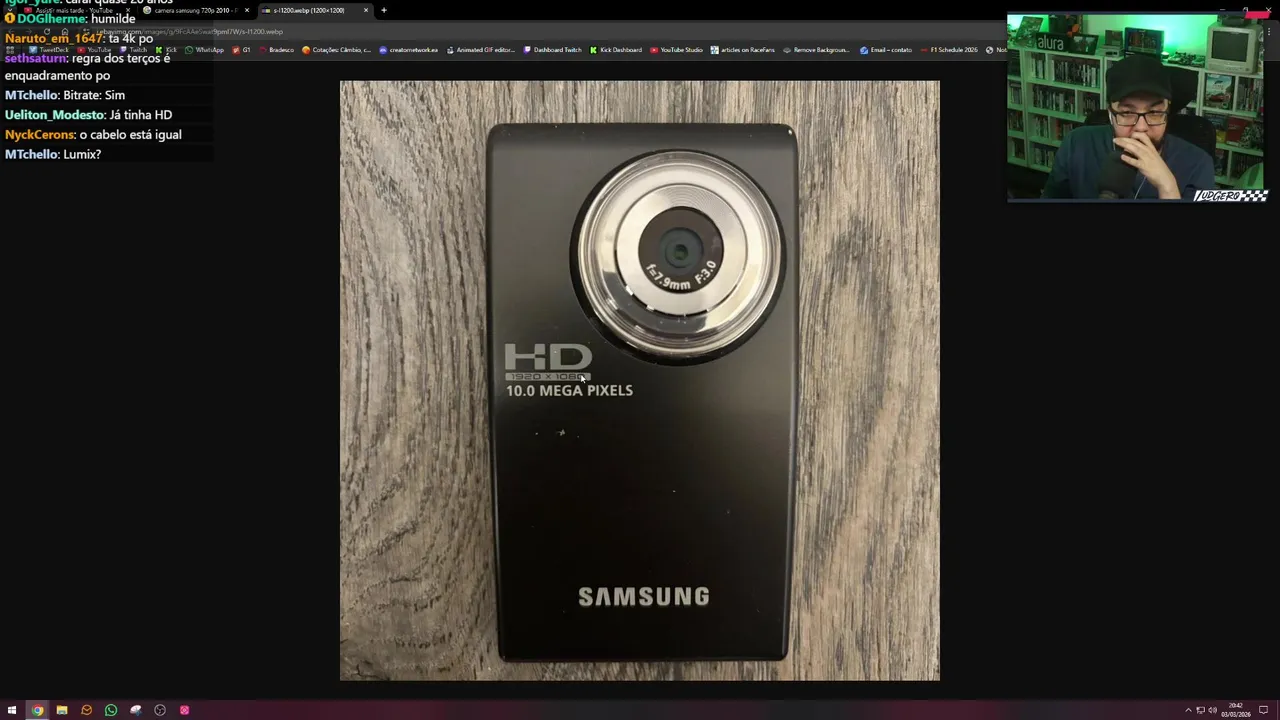Open the Kick Dashboard bookmark
This screenshot has height=720, width=1280.
point(616,50)
